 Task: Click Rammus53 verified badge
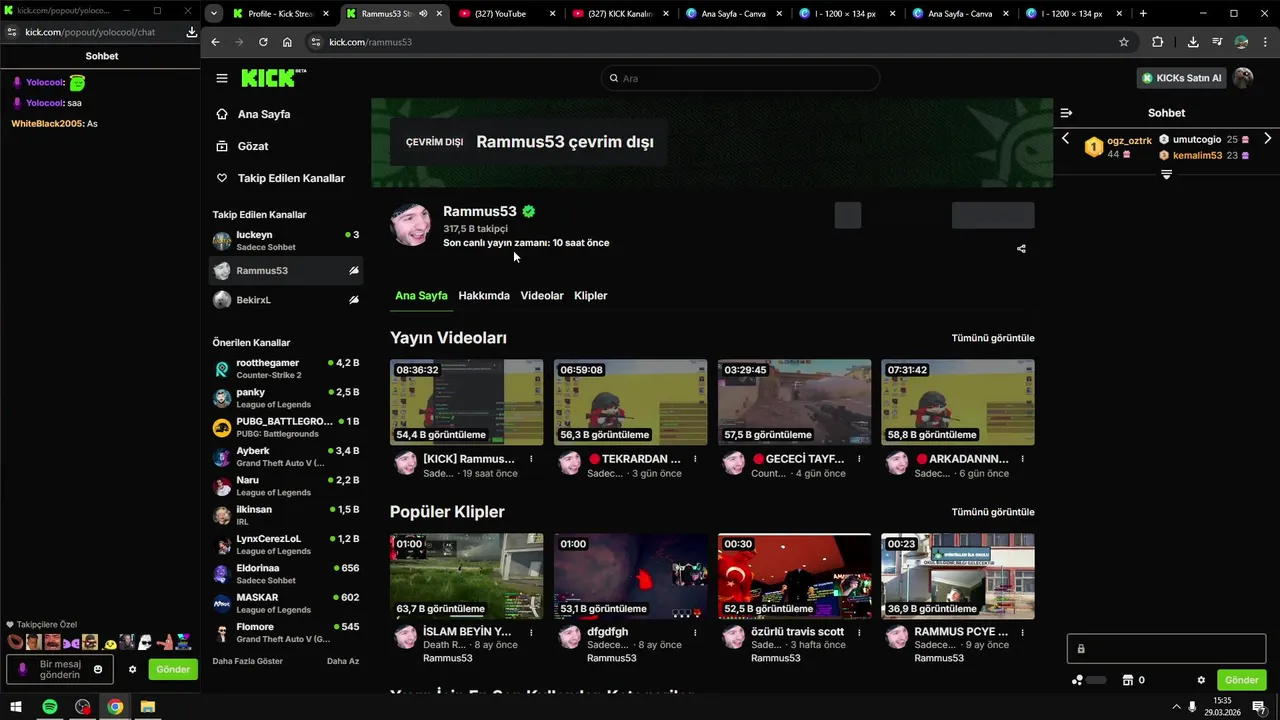[x=528, y=212]
